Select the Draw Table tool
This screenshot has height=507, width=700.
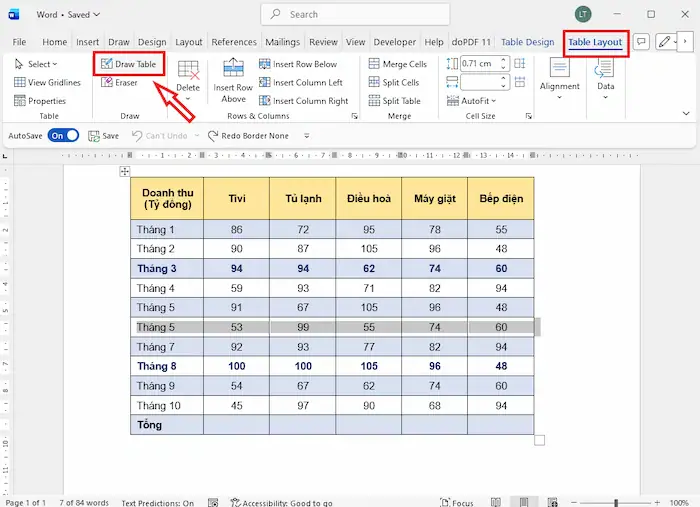[x=130, y=64]
